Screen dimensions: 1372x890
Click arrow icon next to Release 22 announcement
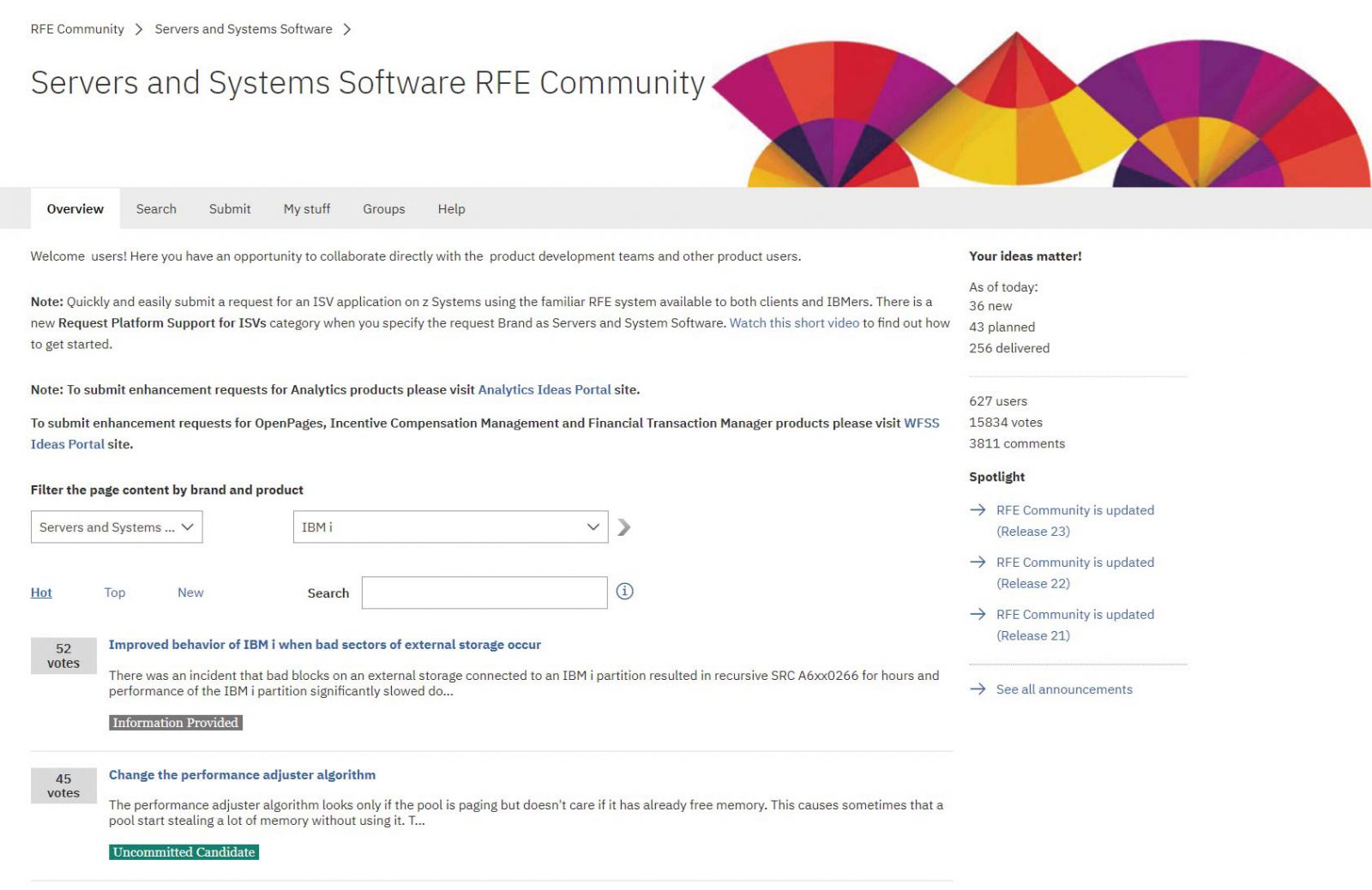click(x=978, y=562)
